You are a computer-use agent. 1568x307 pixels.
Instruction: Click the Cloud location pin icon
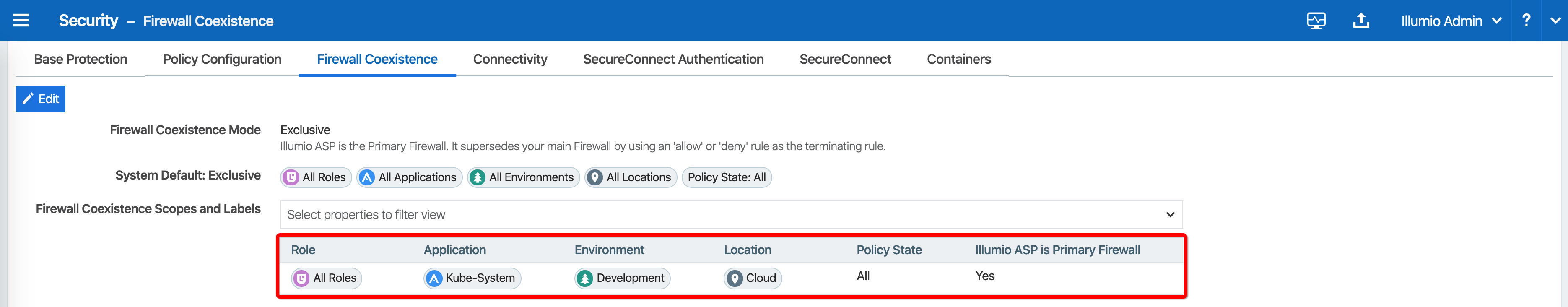[x=735, y=278]
